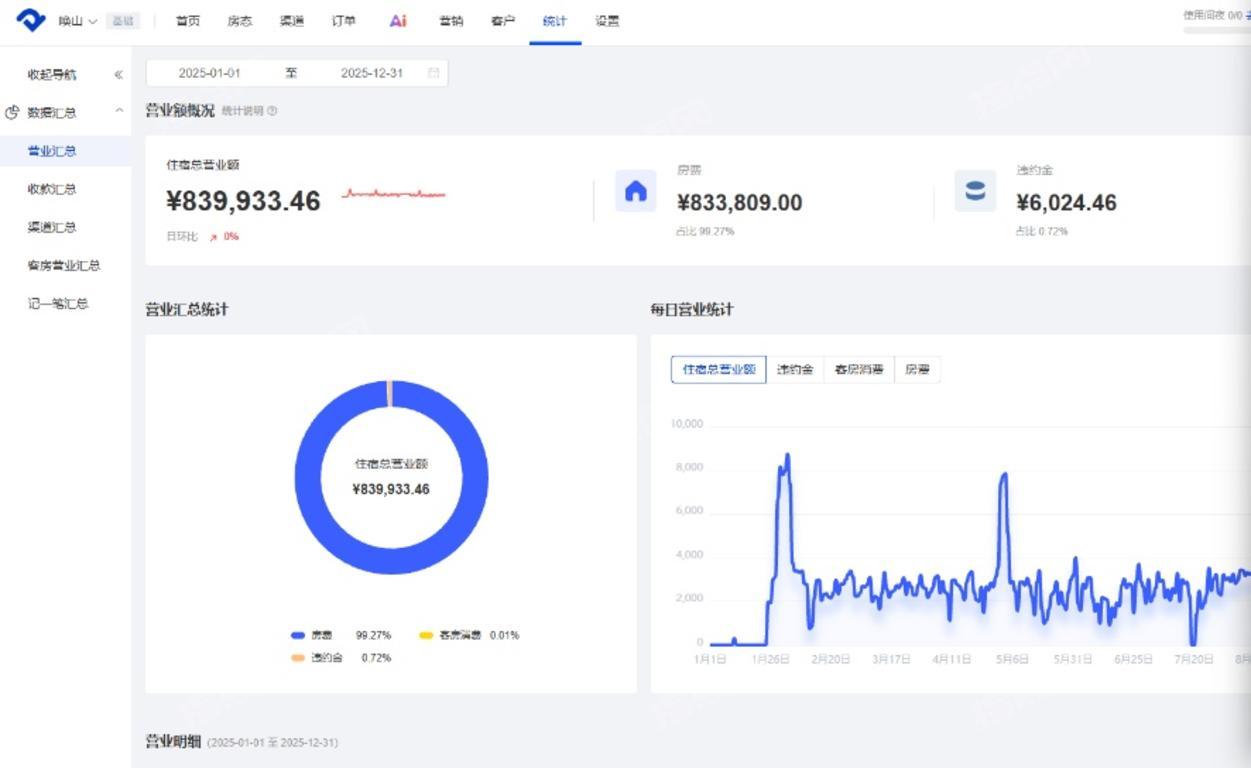Open the 订单 top menu
The width and height of the screenshot is (1251, 768).
(x=343, y=21)
